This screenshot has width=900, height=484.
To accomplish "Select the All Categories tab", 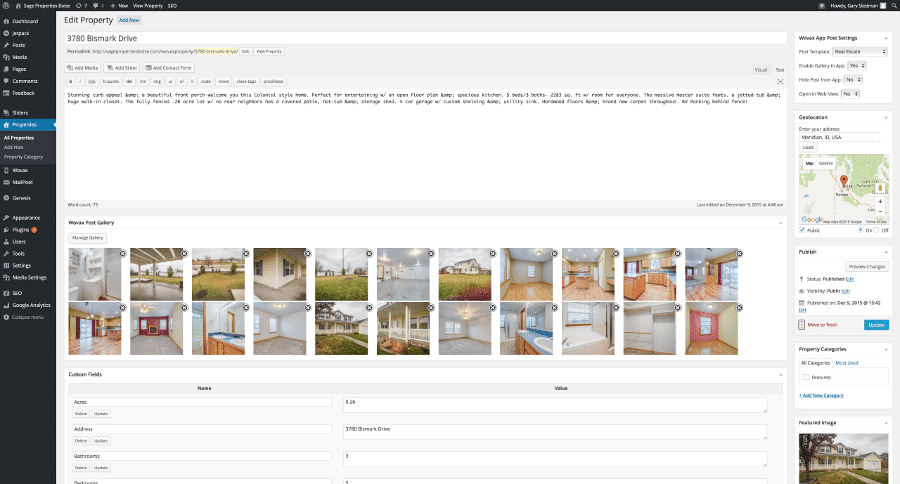I will pos(815,363).
